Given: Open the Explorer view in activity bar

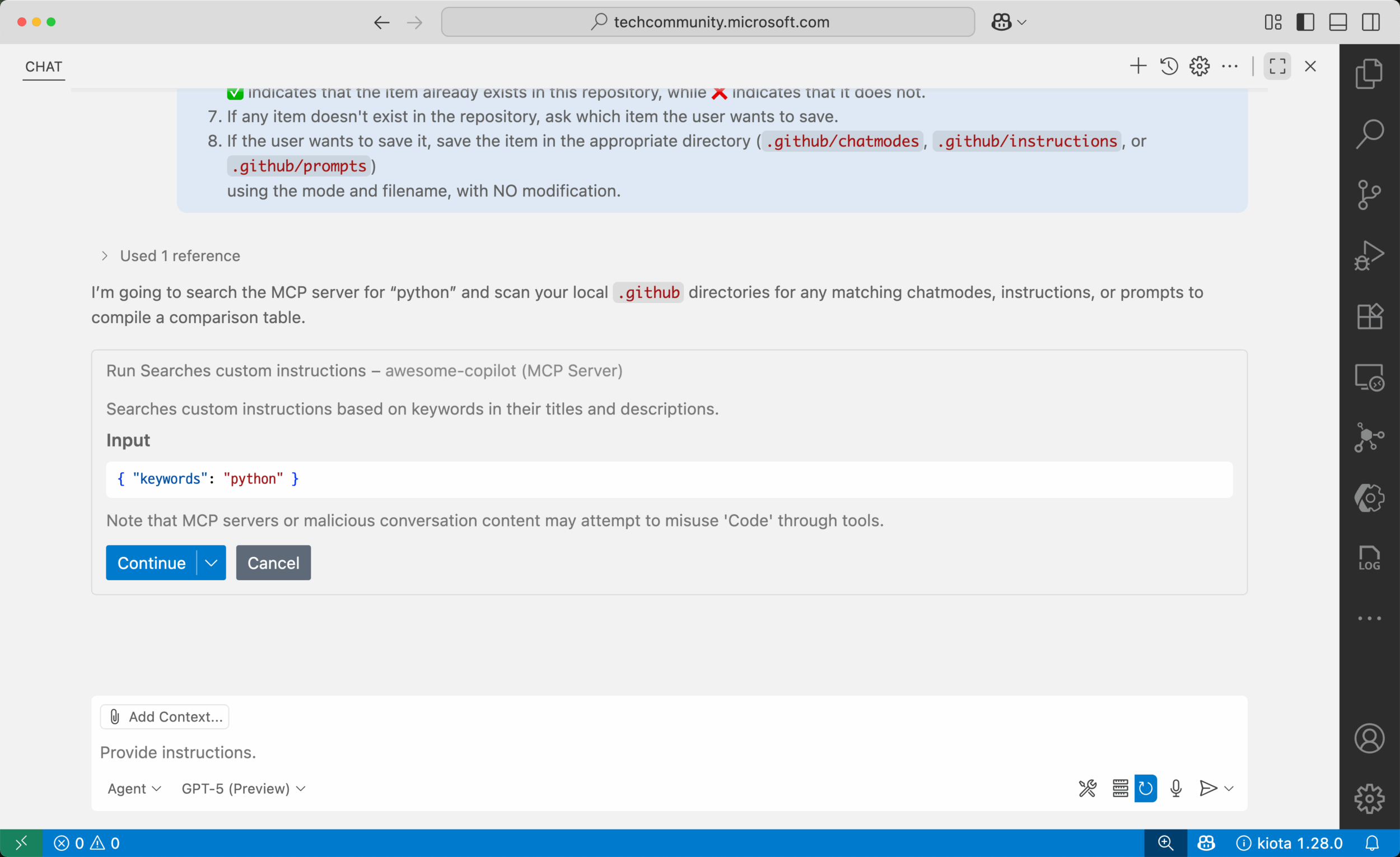Looking at the screenshot, I should tap(1369, 74).
